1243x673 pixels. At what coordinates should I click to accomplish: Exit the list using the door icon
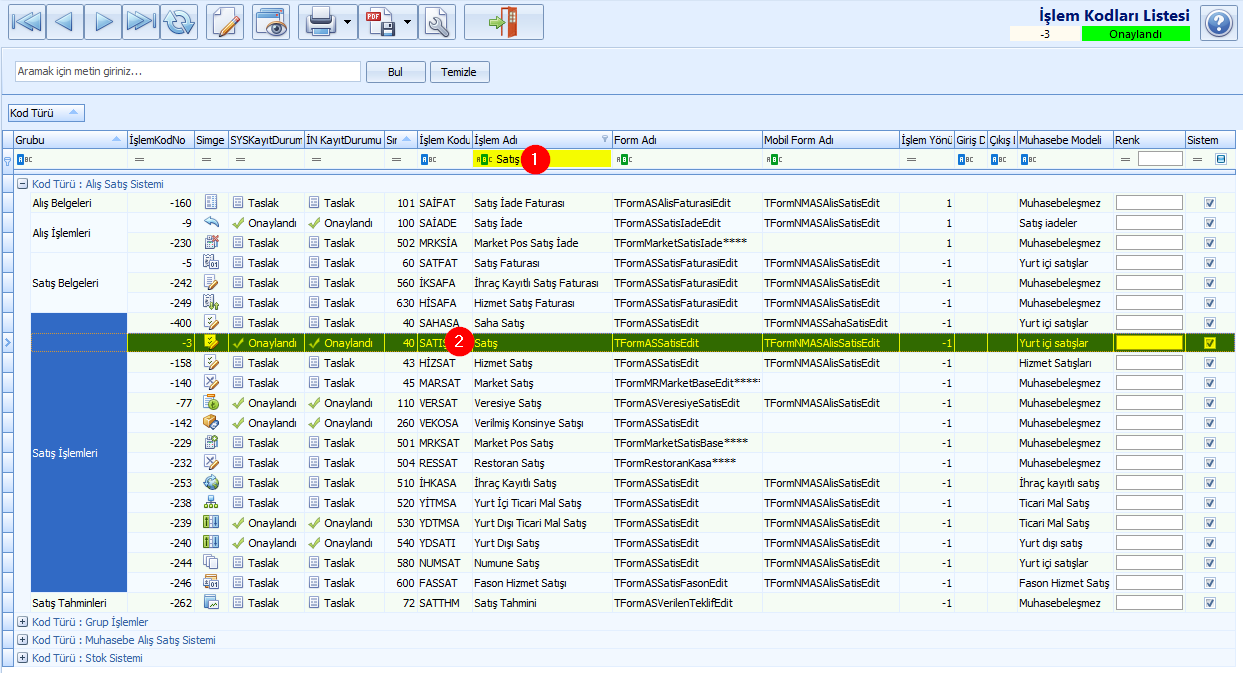[504, 22]
